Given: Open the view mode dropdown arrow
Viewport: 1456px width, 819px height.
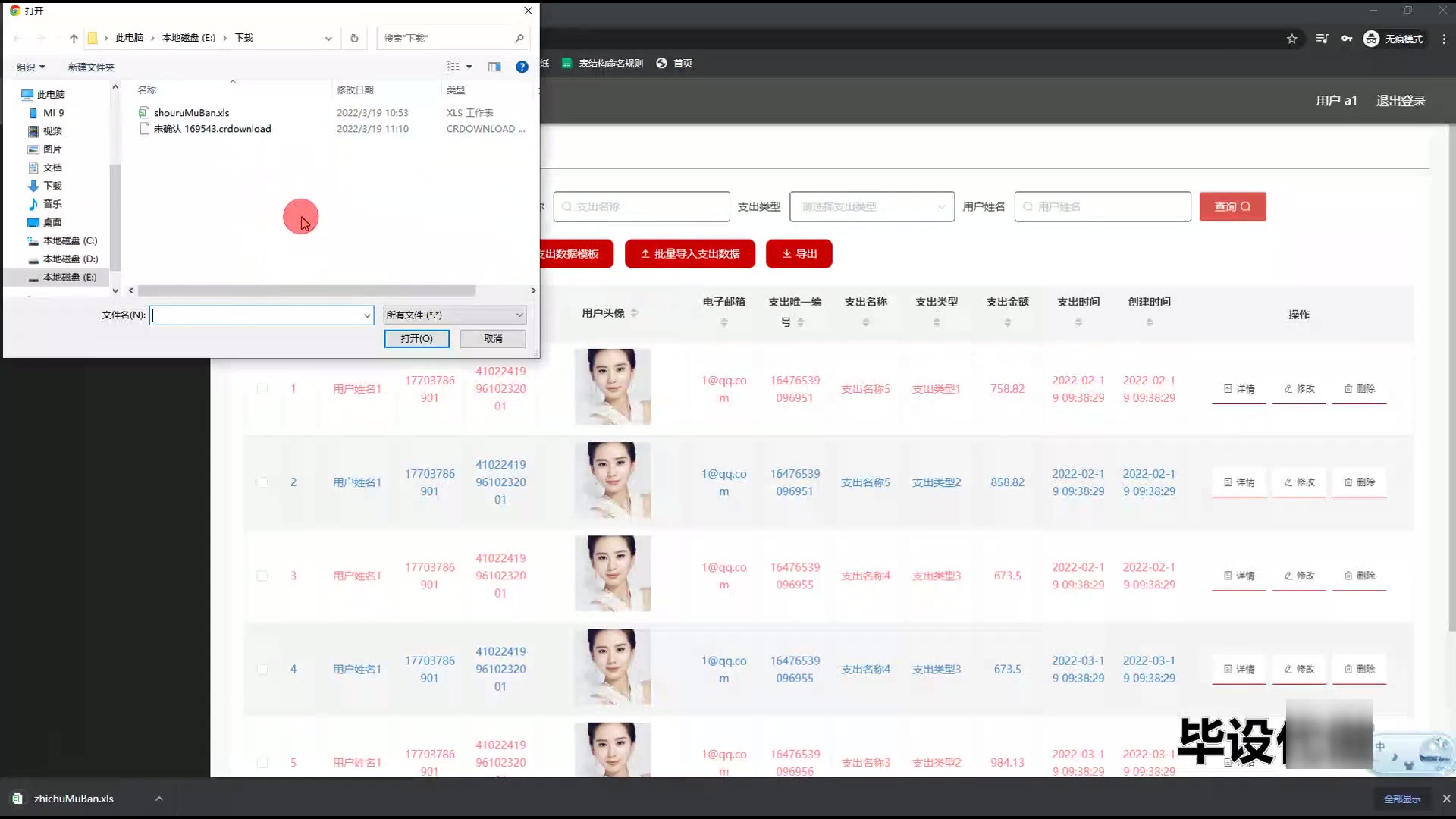Looking at the screenshot, I should 469,67.
